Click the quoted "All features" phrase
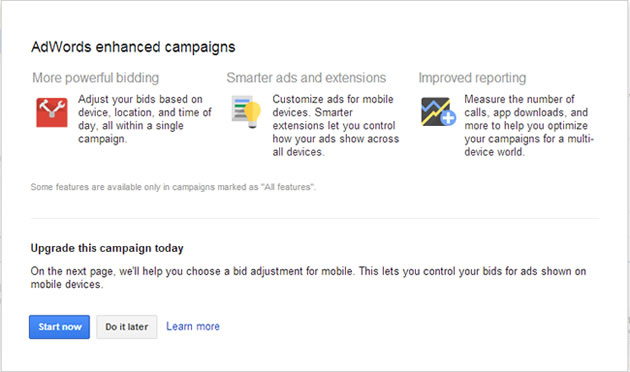 tap(288, 187)
